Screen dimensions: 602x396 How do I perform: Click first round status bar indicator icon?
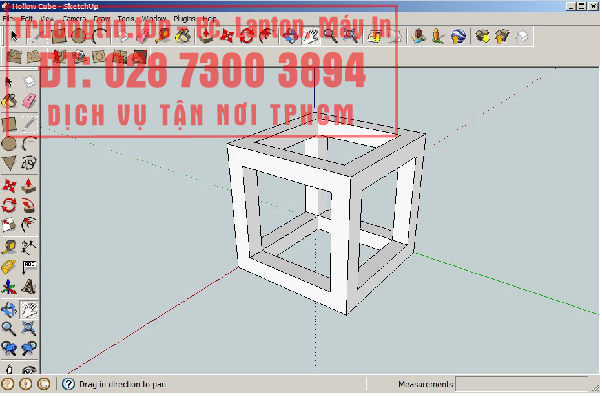[x=8, y=385]
